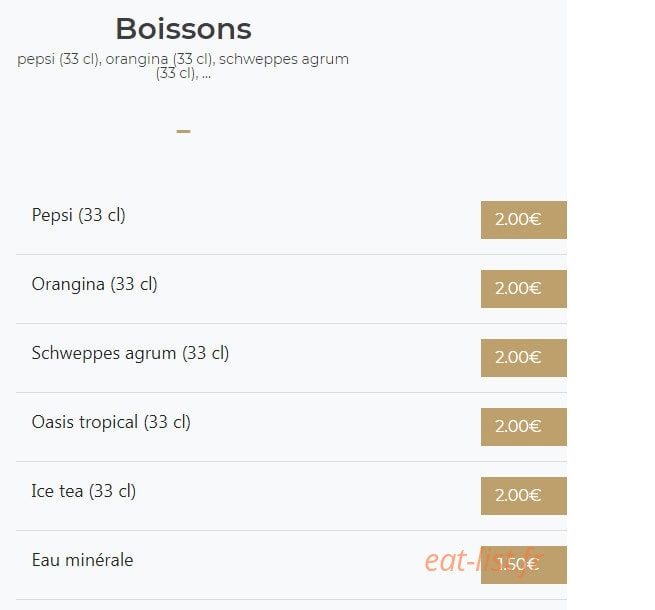Select the Ice tea (33 cl) item
This screenshot has height=610, width=655.
coord(84,491)
